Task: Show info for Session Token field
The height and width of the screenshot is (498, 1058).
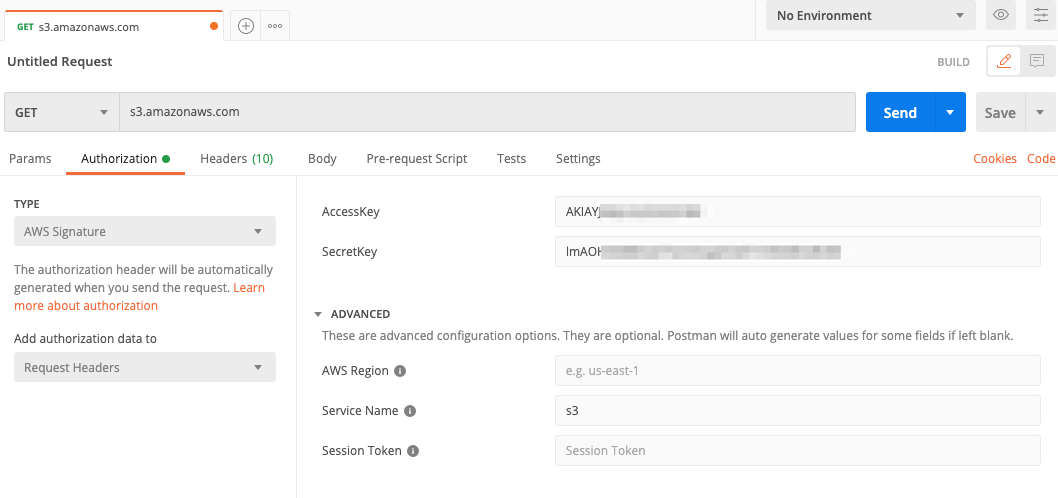Action: click(413, 451)
